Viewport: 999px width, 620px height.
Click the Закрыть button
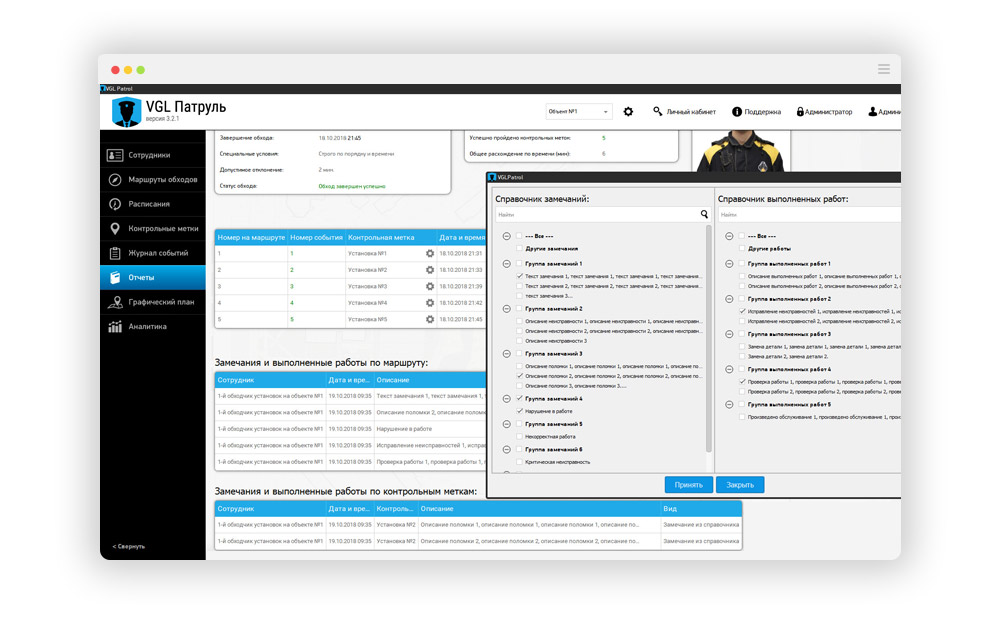[x=740, y=485]
